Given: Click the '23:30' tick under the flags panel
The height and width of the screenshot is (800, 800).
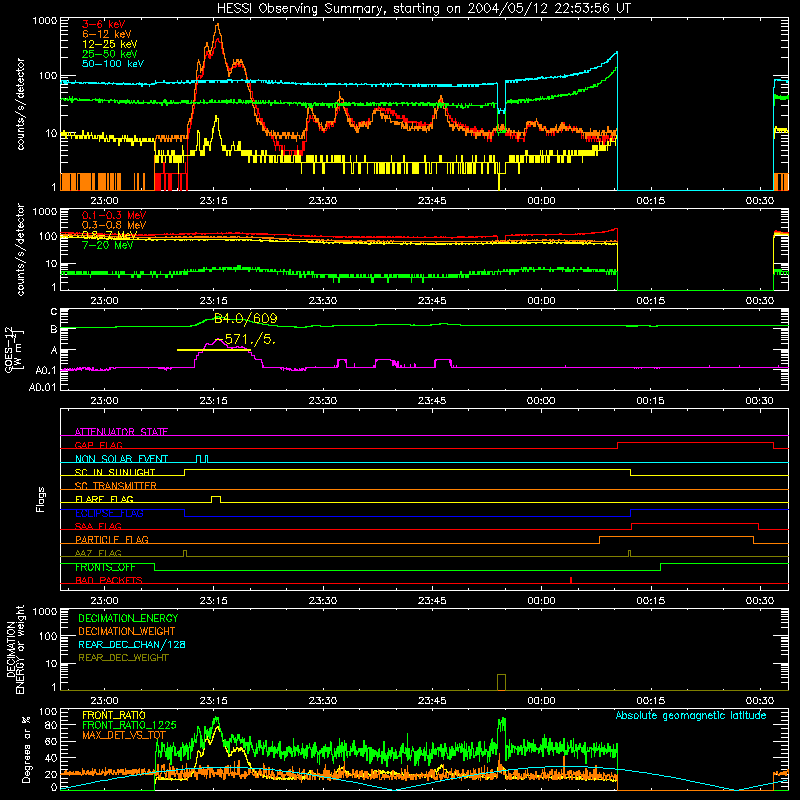Looking at the screenshot, I should (322, 601).
